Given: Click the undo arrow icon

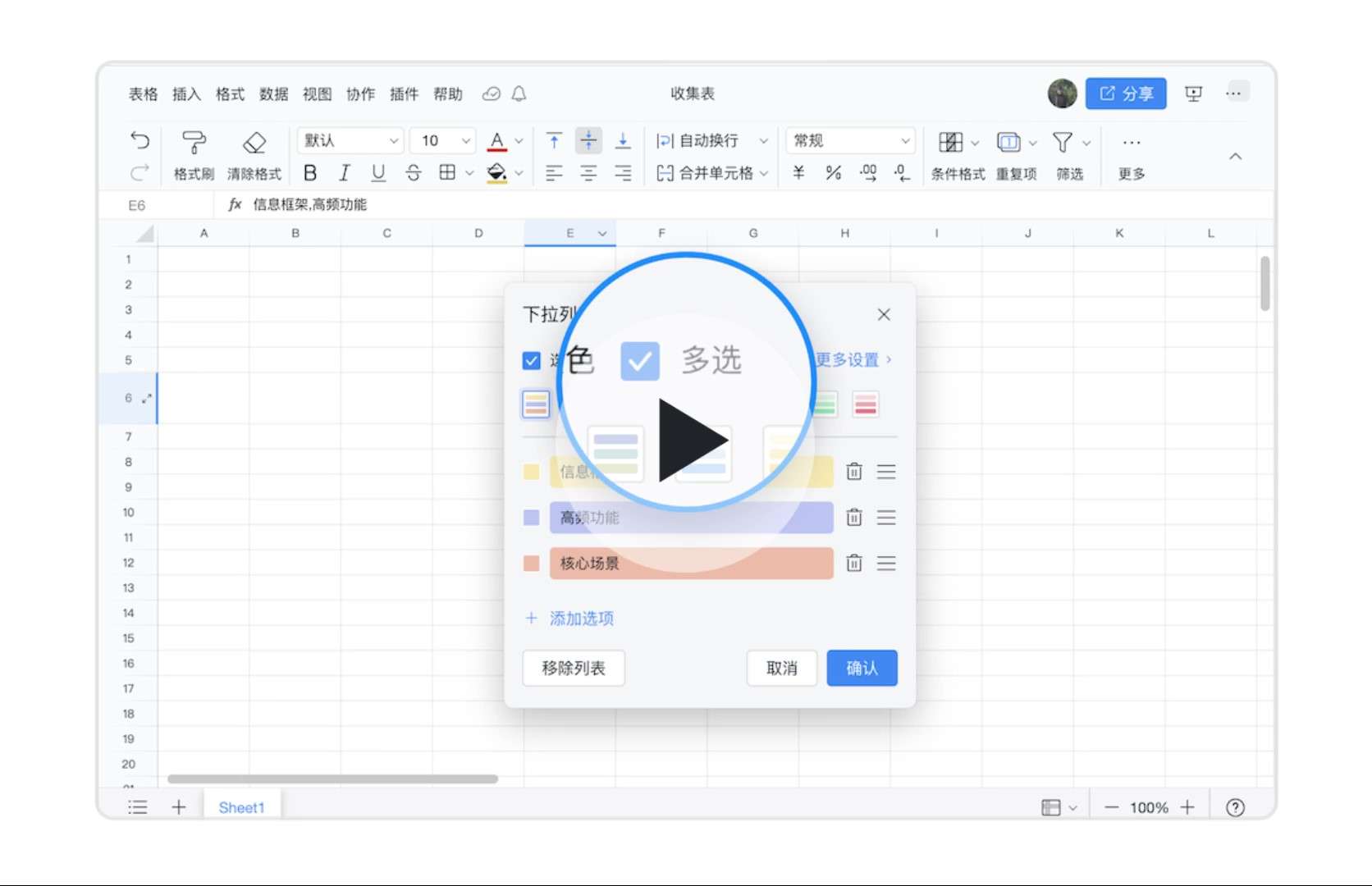Looking at the screenshot, I should pyautogui.click(x=140, y=140).
